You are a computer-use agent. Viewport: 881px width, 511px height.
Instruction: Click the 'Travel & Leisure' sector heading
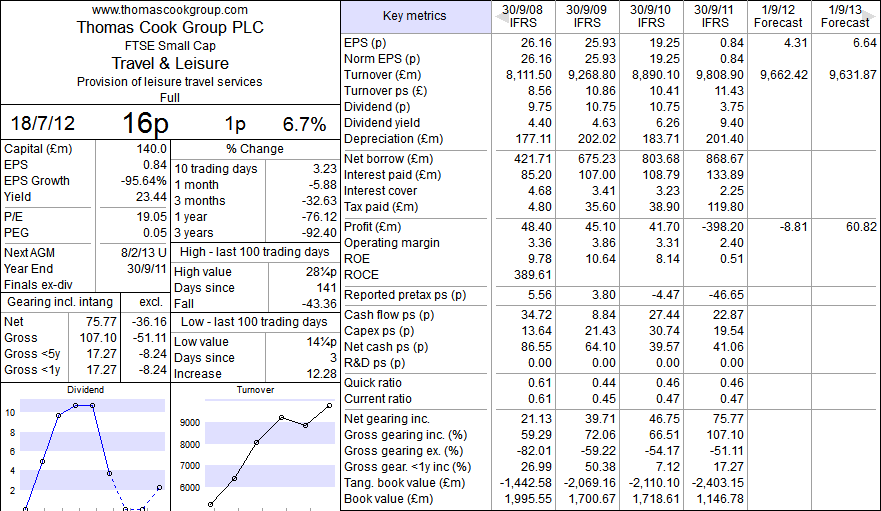click(170, 63)
